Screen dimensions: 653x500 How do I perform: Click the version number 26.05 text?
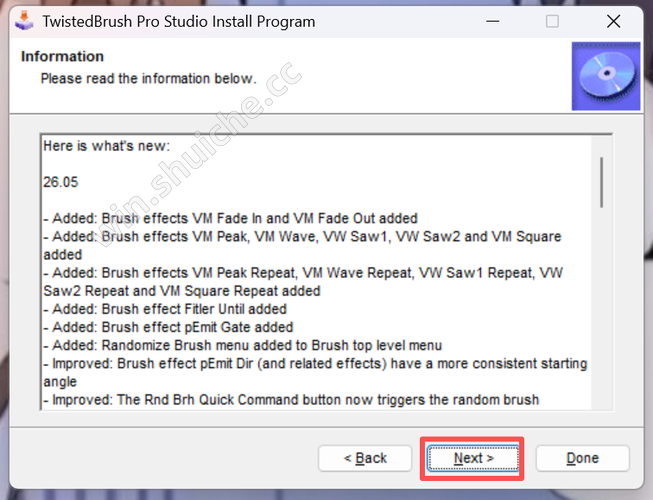coord(61,182)
